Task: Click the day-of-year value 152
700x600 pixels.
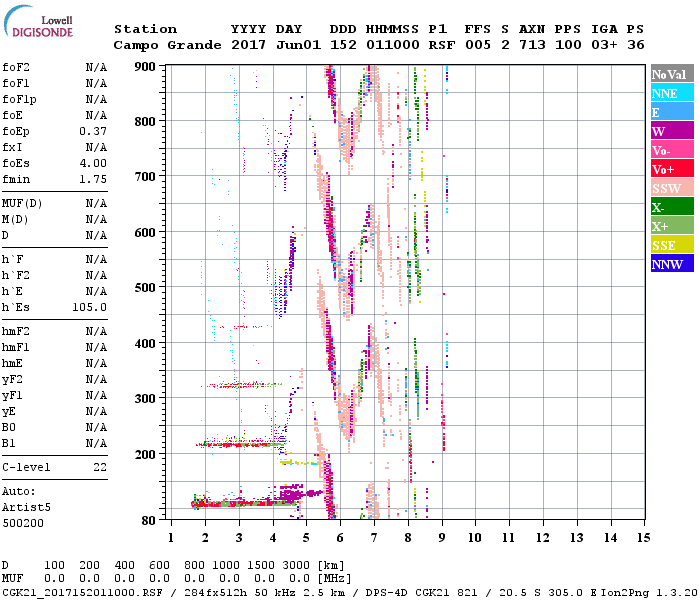Action: [343, 45]
